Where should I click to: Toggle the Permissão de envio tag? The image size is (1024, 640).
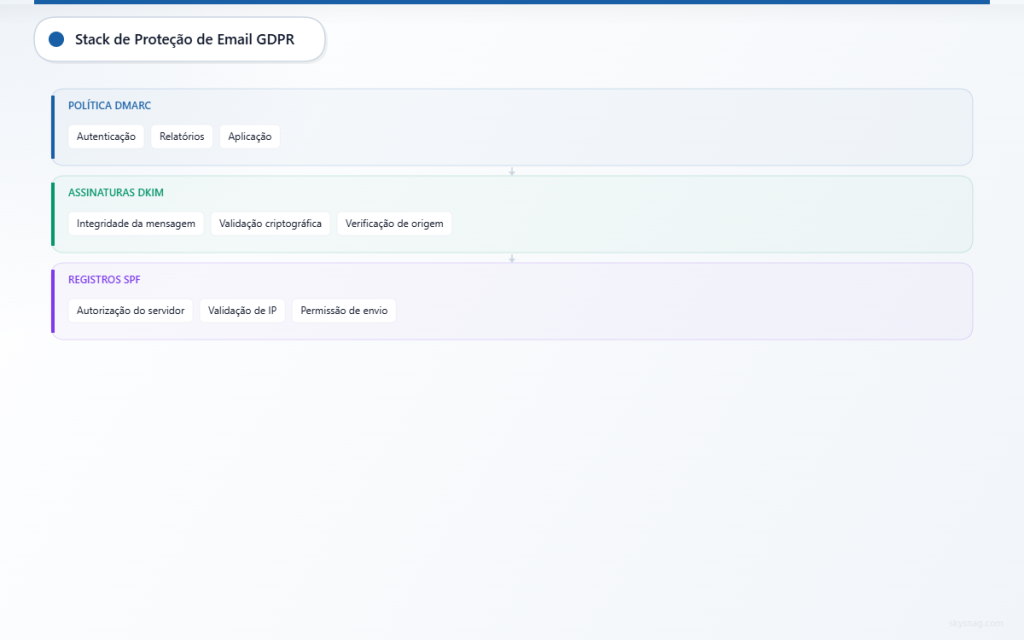click(x=344, y=310)
